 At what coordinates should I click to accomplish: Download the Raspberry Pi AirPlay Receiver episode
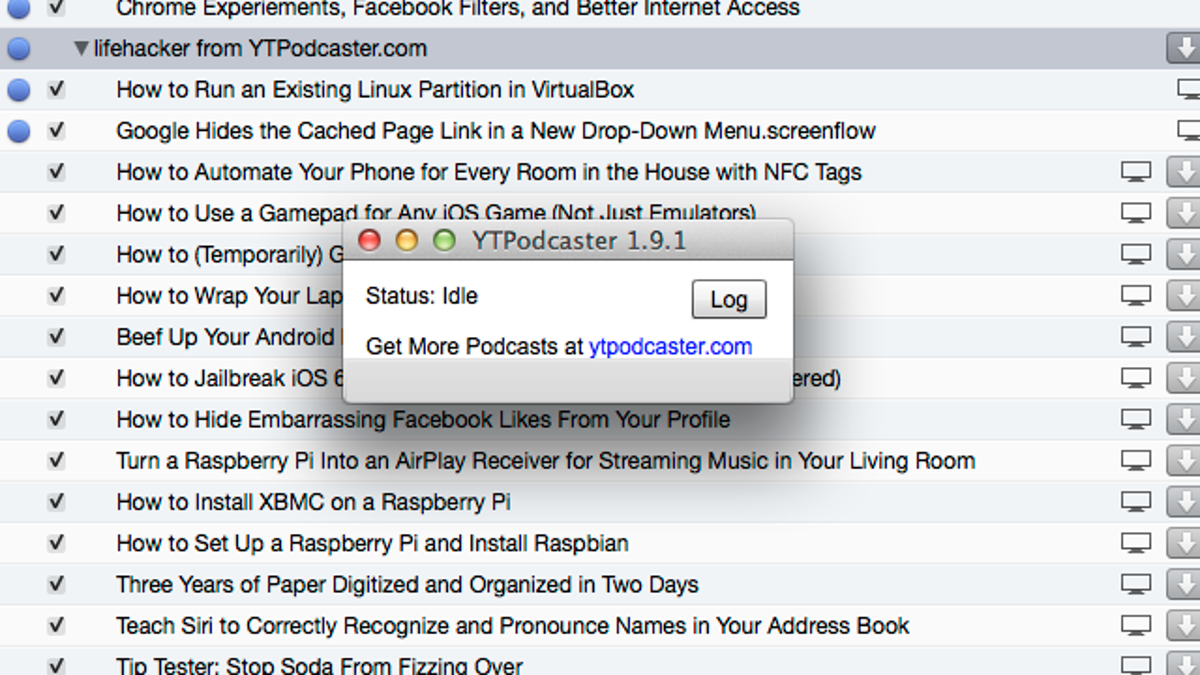tap(1183, 461)
